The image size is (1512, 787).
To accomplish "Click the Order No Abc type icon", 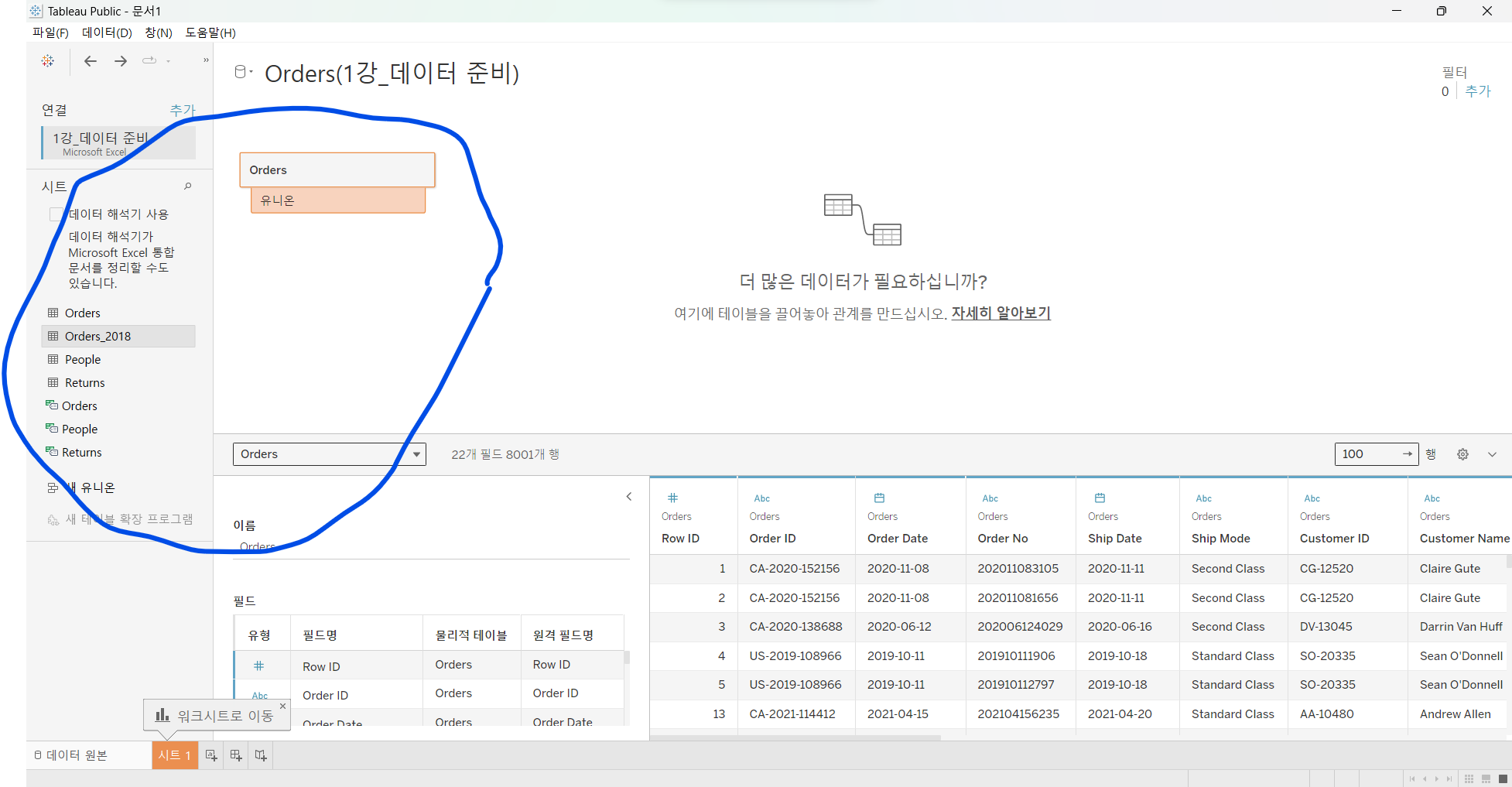I will [x=990, y=498].
